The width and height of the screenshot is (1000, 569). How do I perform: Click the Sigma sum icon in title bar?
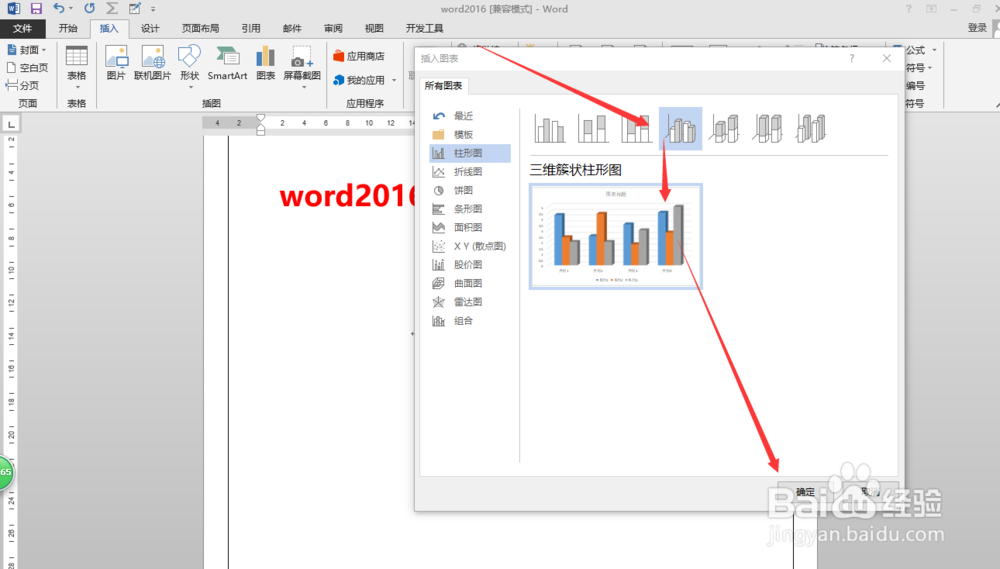click(112, 8)
